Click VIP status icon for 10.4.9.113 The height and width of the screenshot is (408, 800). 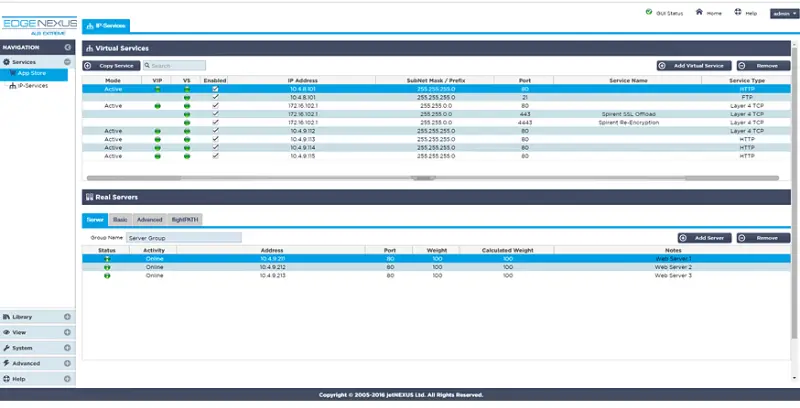pos(158,139)
